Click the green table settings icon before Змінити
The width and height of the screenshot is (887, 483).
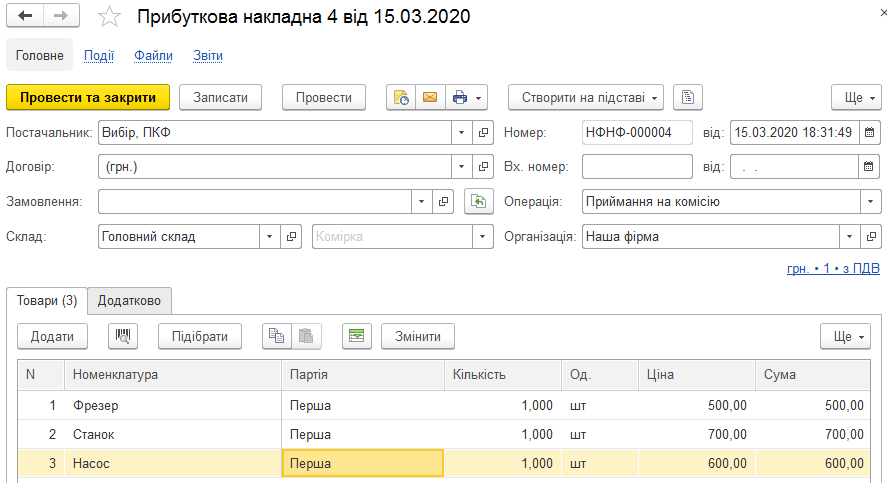356,336
